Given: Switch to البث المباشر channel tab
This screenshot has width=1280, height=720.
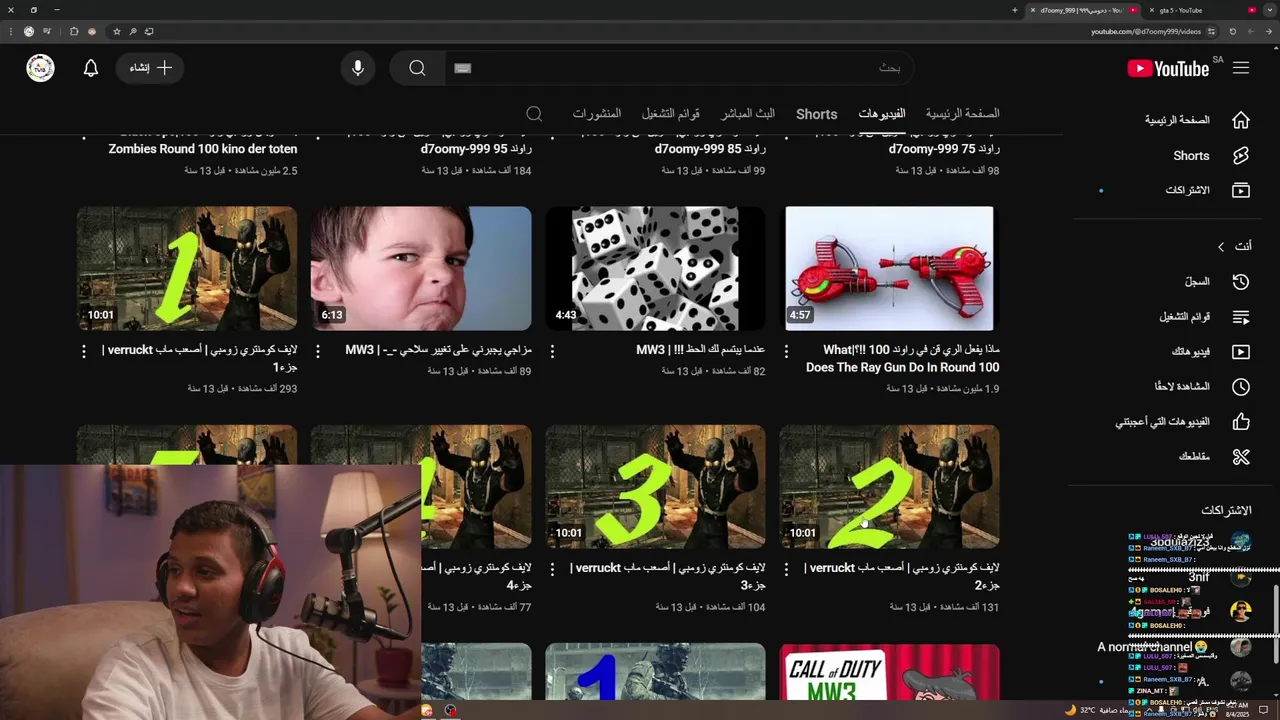Looking at the screenshot, I should point(748,114).
